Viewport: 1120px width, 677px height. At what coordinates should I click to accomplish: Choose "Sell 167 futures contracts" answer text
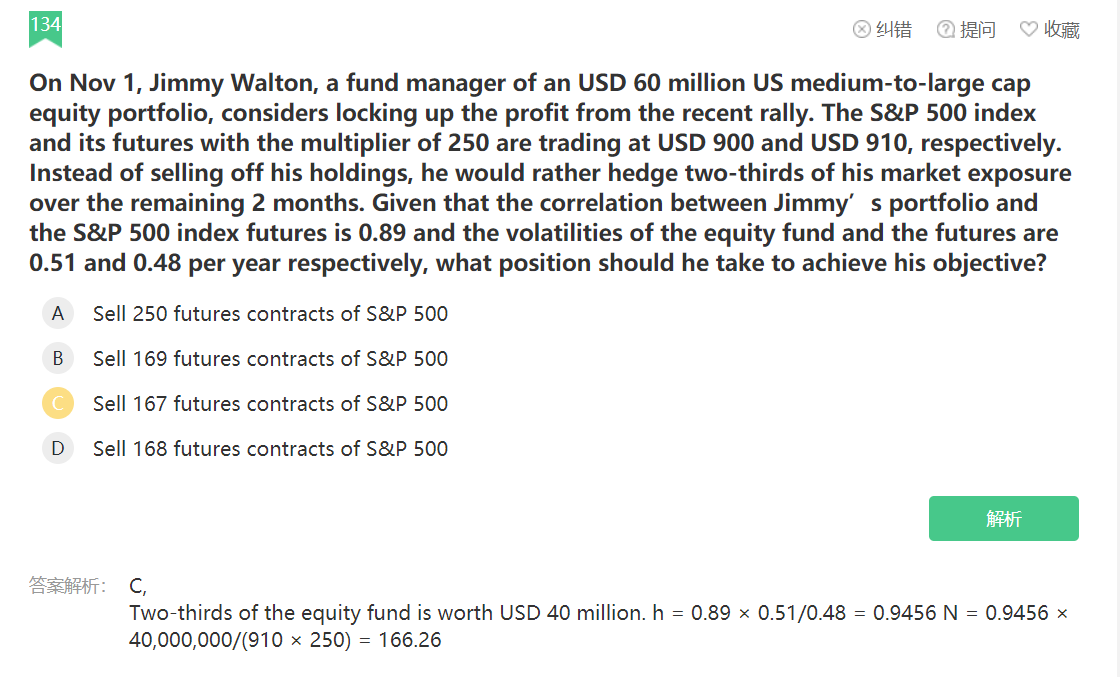tap(270, 404)
